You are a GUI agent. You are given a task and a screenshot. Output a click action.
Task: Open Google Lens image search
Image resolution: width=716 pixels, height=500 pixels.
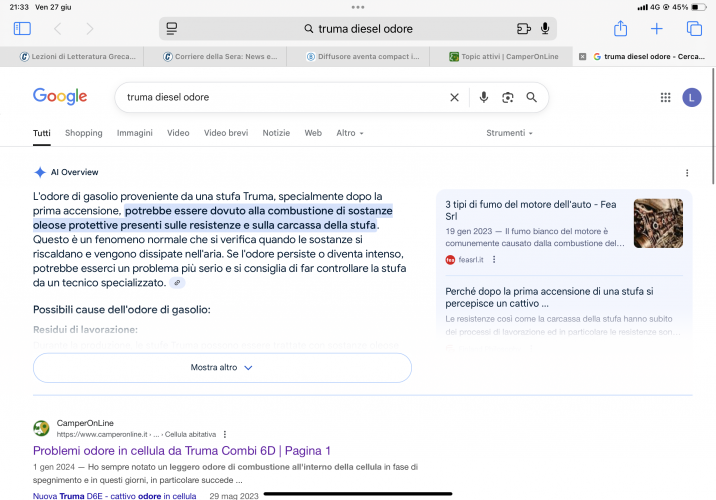tap(507, 97)
